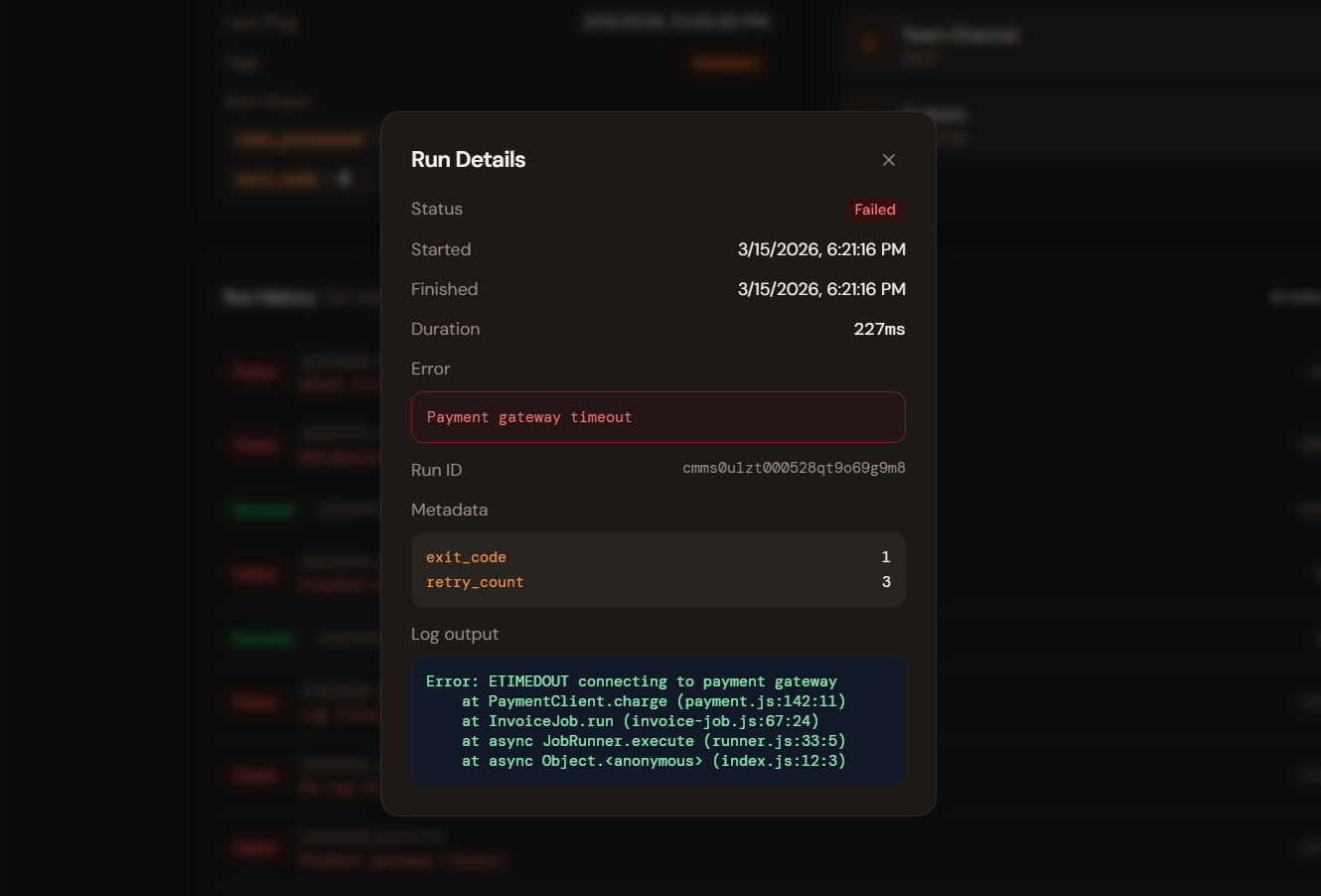1321x896 pixels.
Task: Click the exit_code metadata entry
Action: [x=466, y=556]
